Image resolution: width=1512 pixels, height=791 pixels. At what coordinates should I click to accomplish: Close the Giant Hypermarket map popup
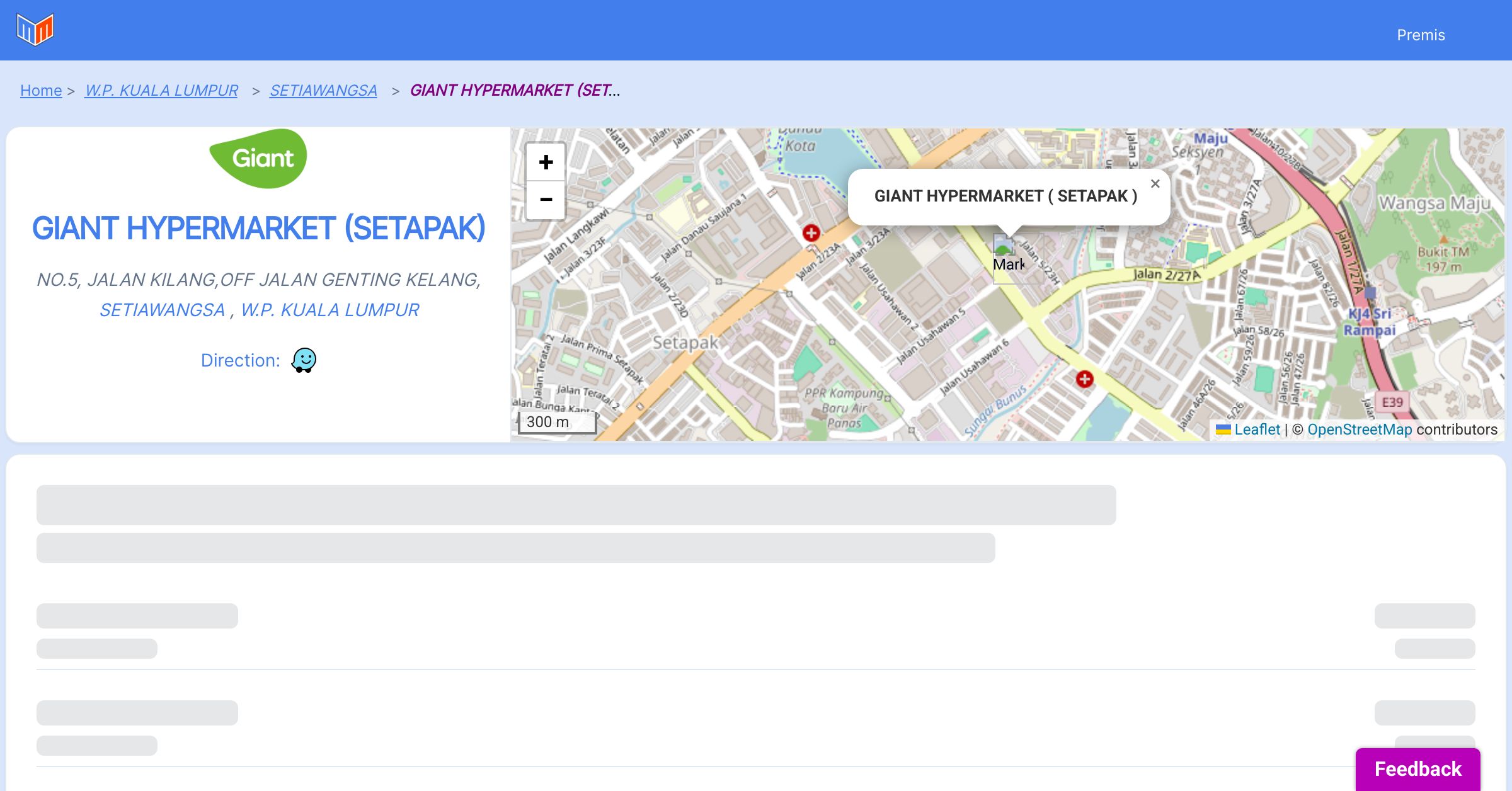1155,184
